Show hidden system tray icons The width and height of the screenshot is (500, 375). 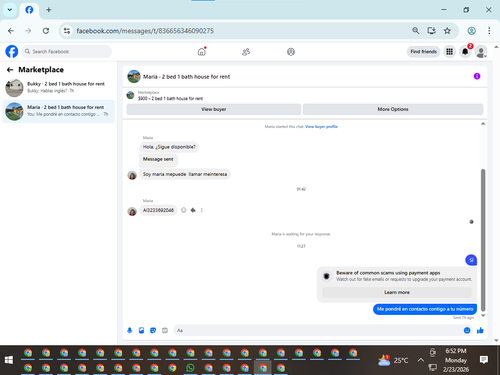coord(421,360)
